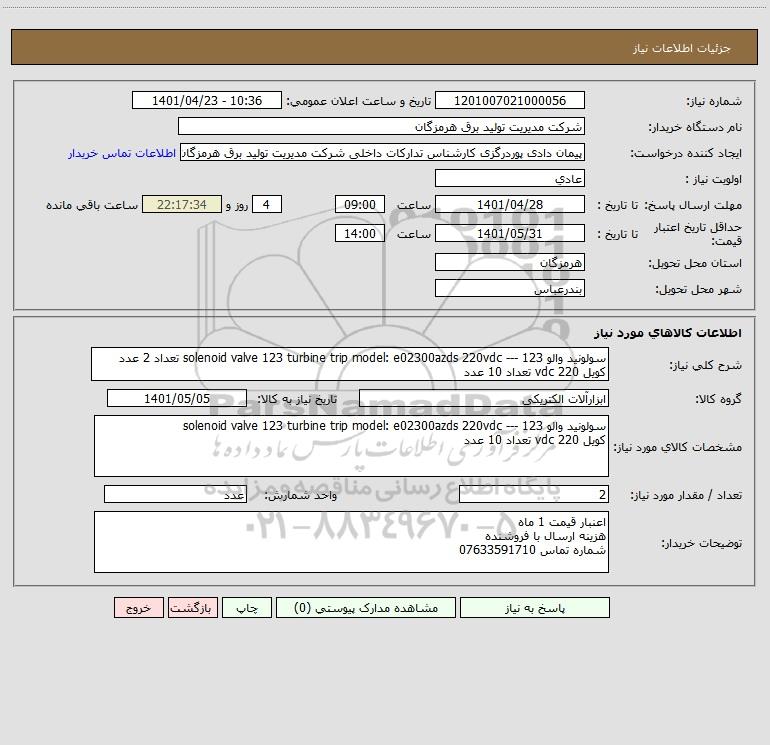Screen dimensions: 770x745
Task: Click the جزئیات اطلاعات نیاز header title
Action: coord(682,48)
